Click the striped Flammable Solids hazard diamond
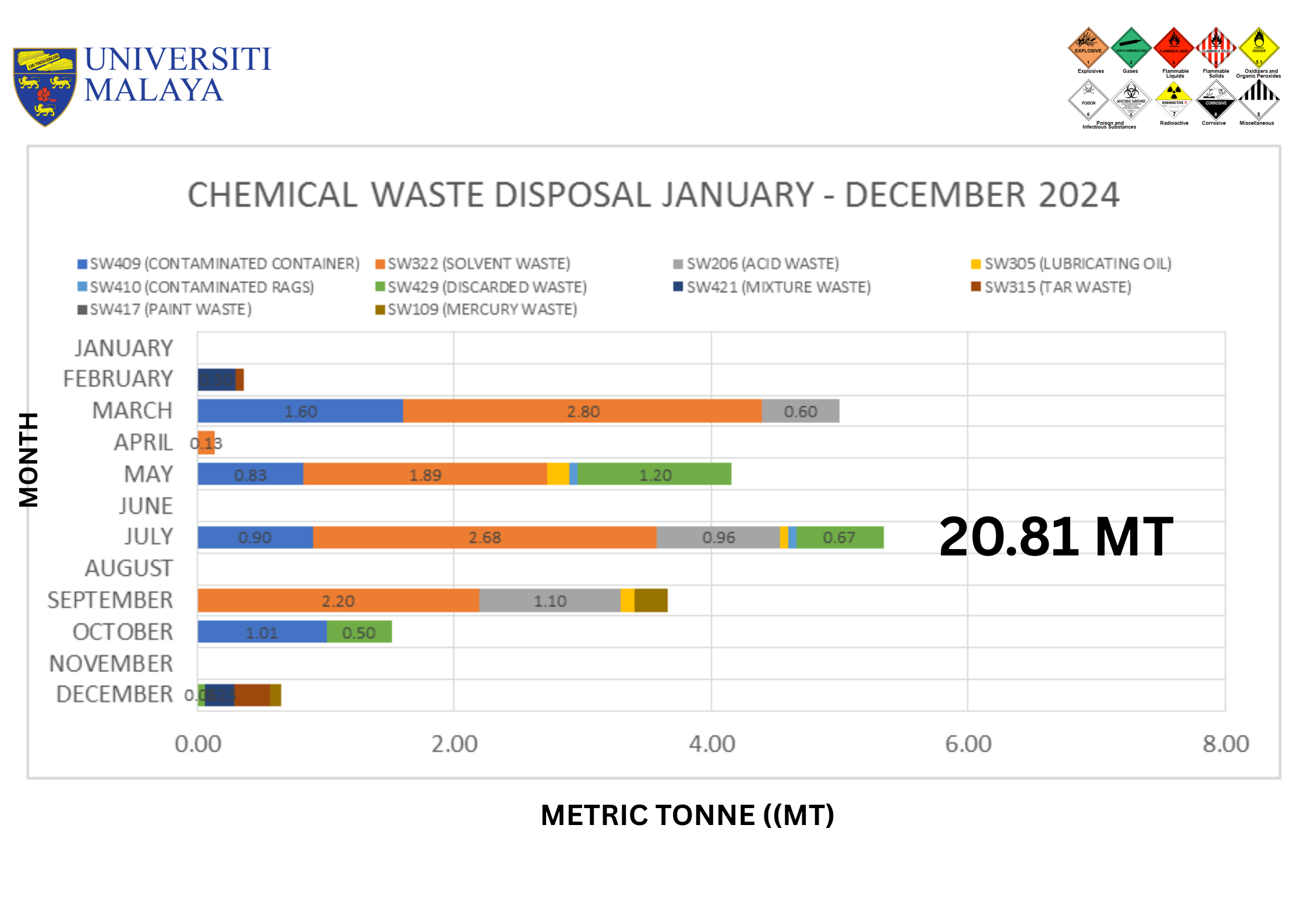1307x924 pixels. 1216,48
